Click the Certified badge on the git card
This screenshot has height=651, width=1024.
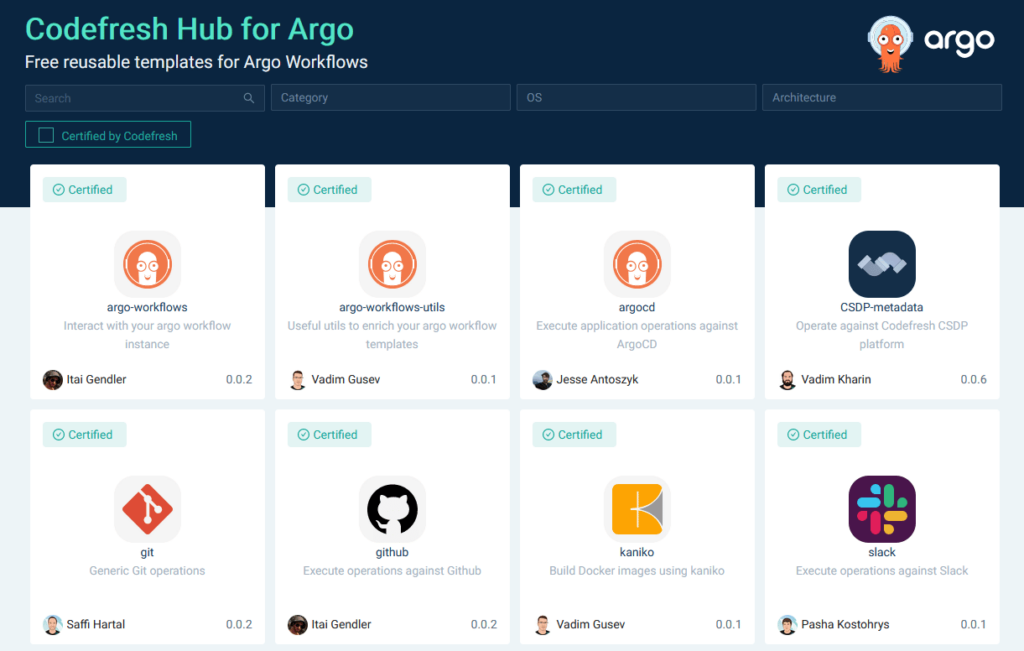coord(84,434)
